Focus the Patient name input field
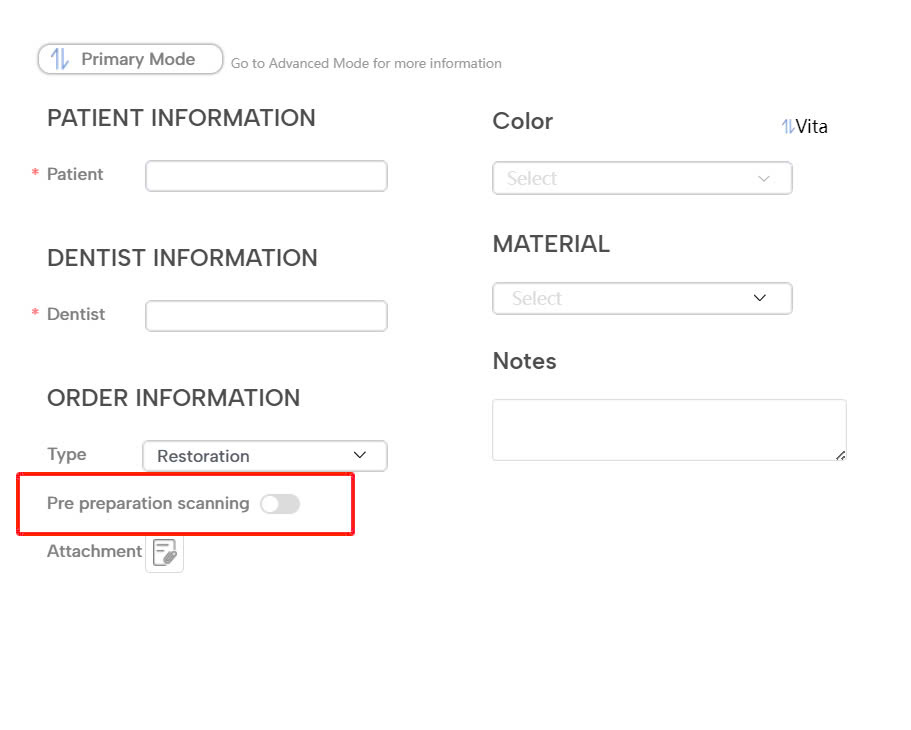Image resolution: width=911 pixels, height=730 pixels. 266,176
